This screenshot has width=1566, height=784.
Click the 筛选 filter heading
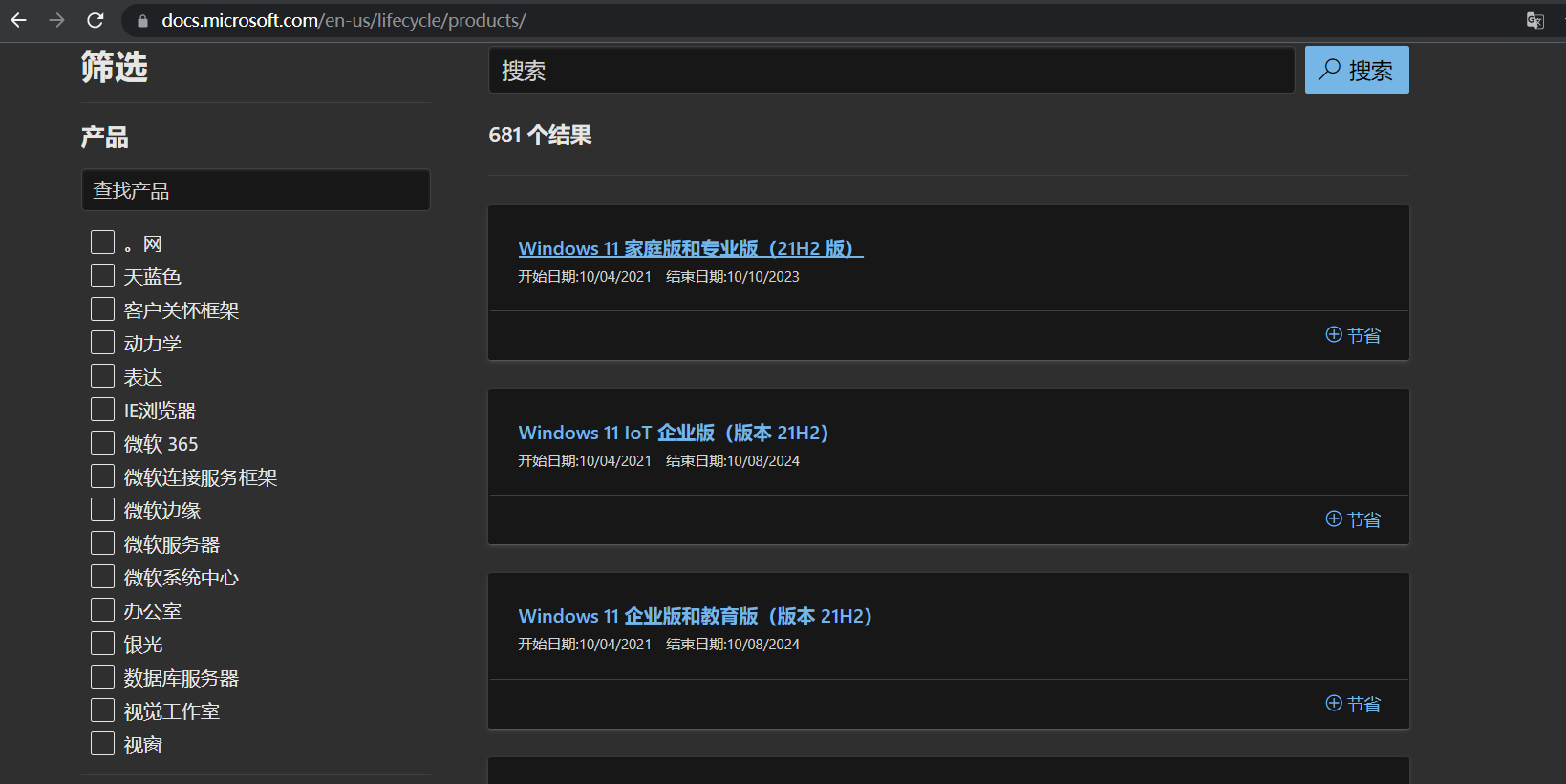coord(115,67)
